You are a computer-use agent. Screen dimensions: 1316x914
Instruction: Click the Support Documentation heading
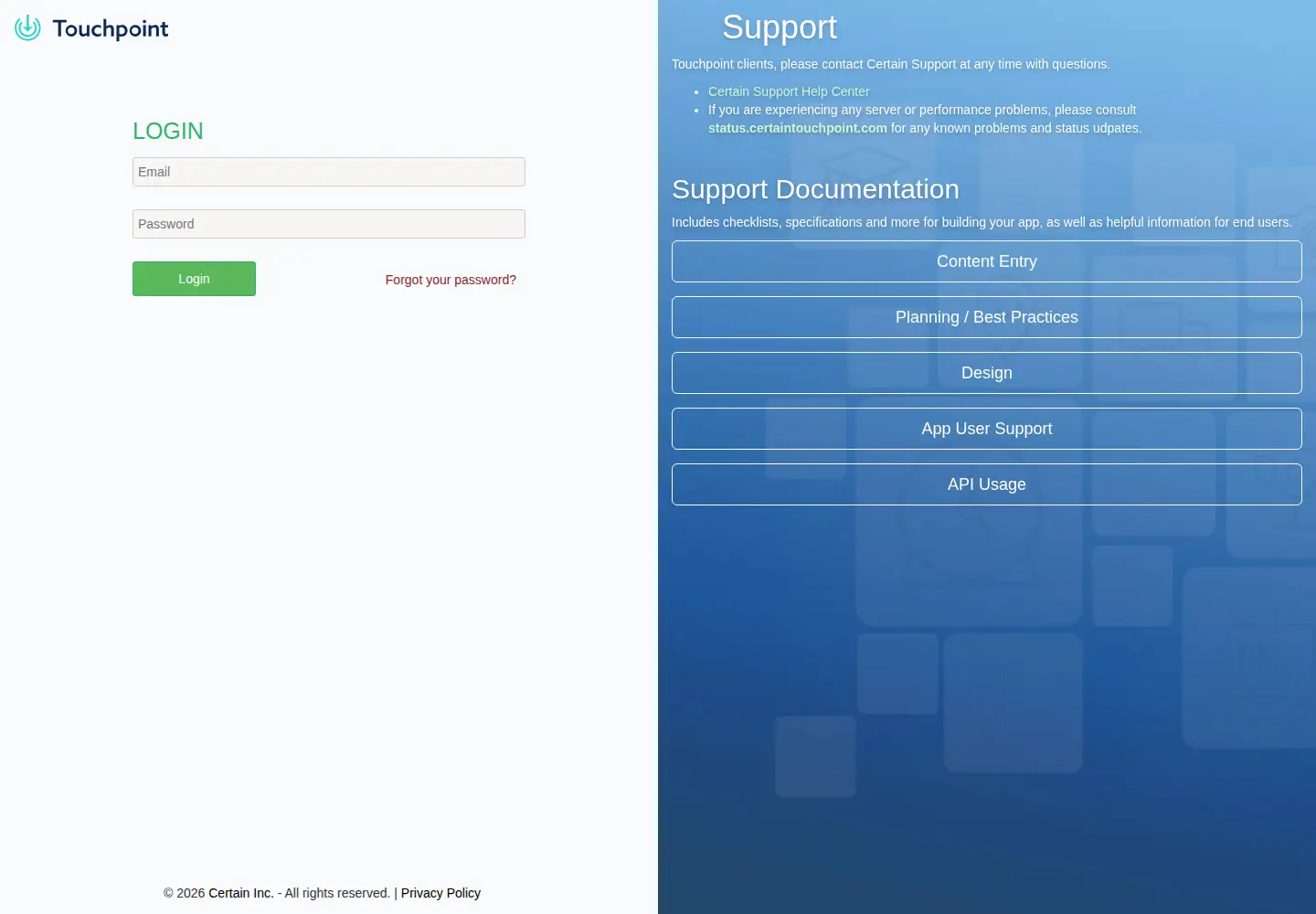coord(815,189)
